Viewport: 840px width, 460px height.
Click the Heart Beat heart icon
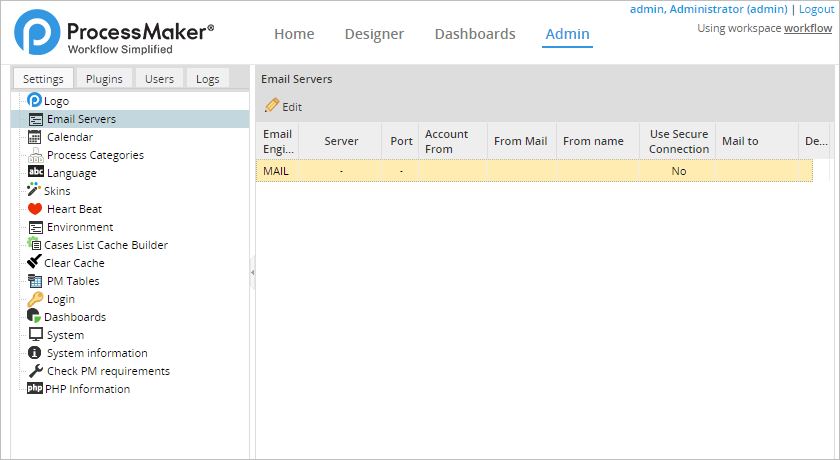click(x=35, y=209)
